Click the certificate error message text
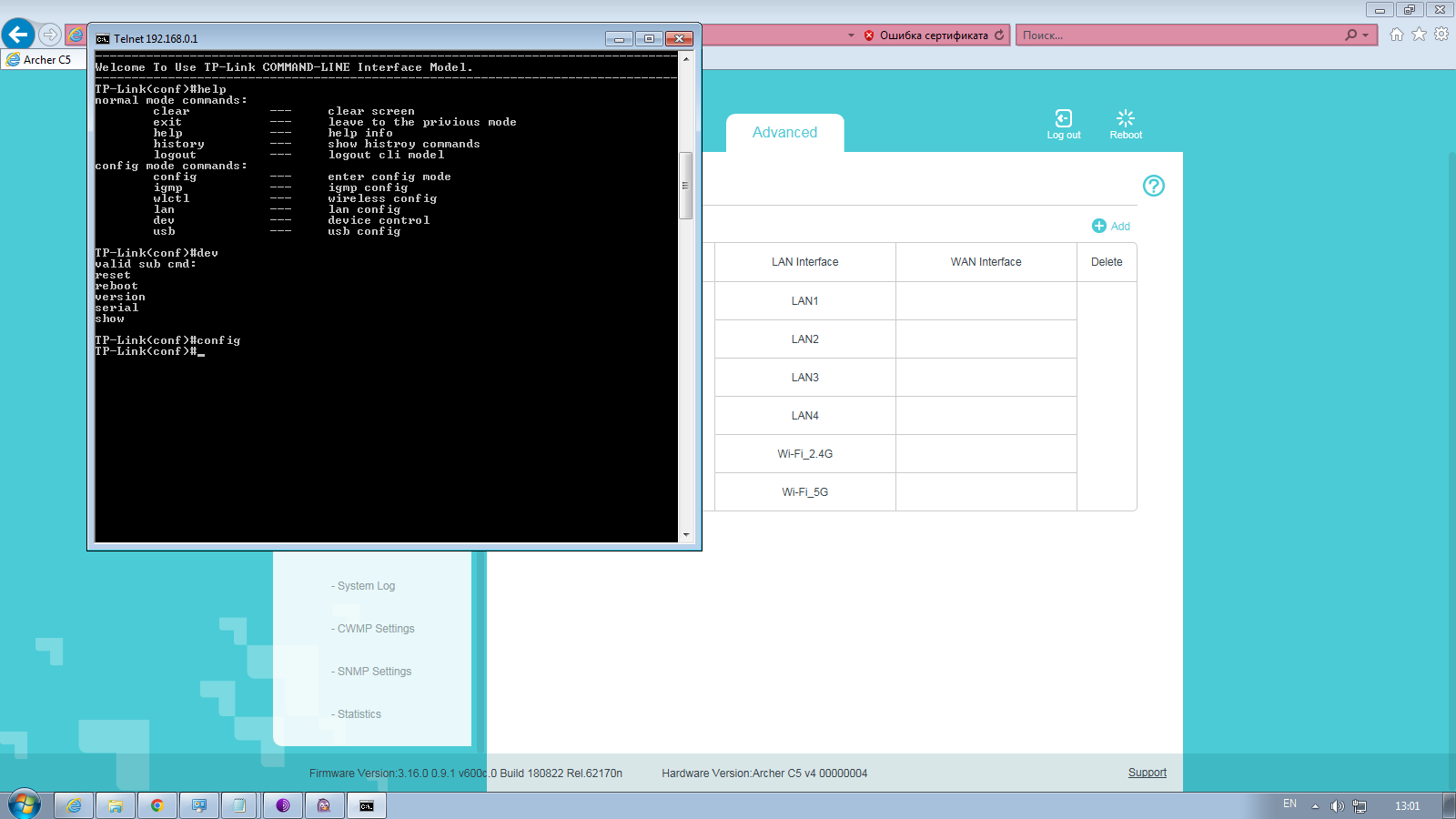Screen dimensions: 1456x819 [x=934, y=35]
